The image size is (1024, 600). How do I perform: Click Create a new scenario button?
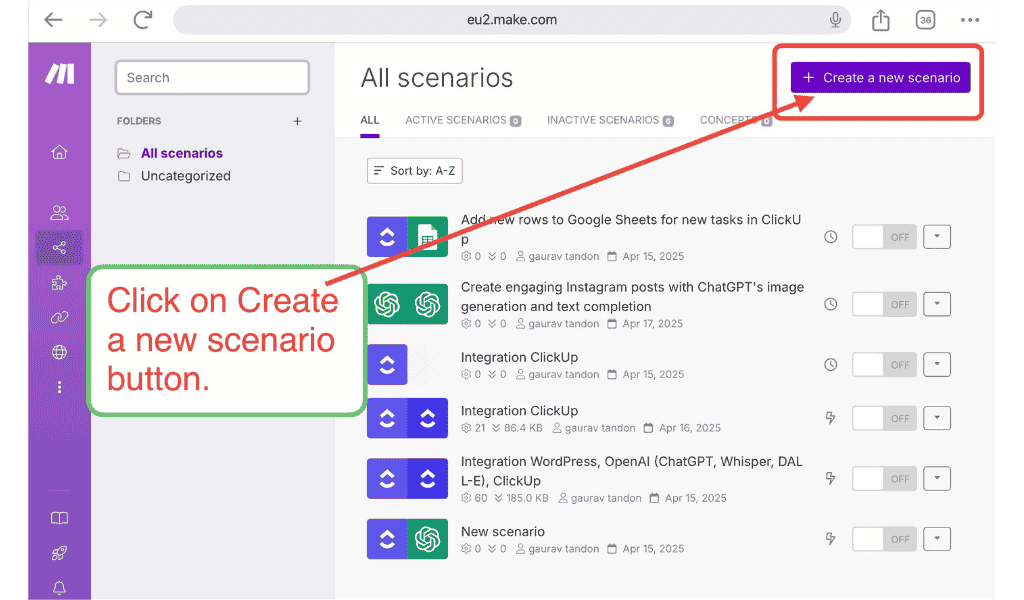880,78
